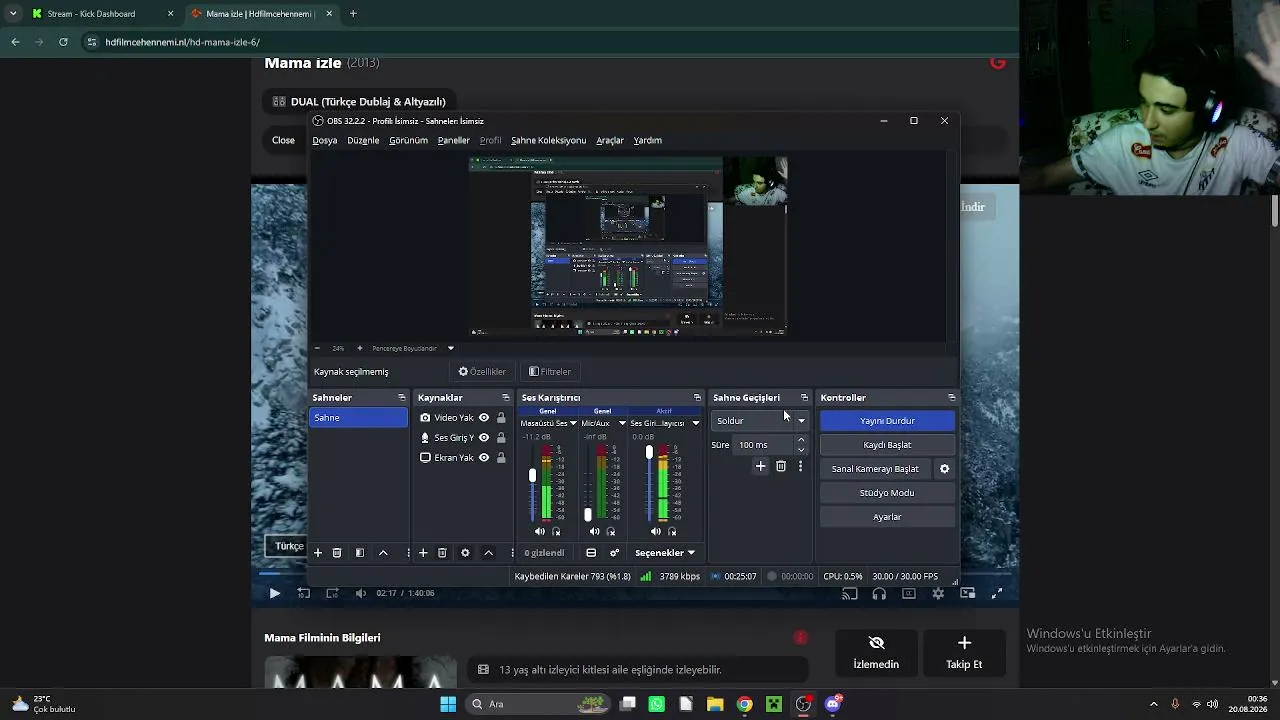Open Mic/Aux channel dropdown arrow
Image resolution: width=1280 pixels, height=720 pixels.
[622, 423]
